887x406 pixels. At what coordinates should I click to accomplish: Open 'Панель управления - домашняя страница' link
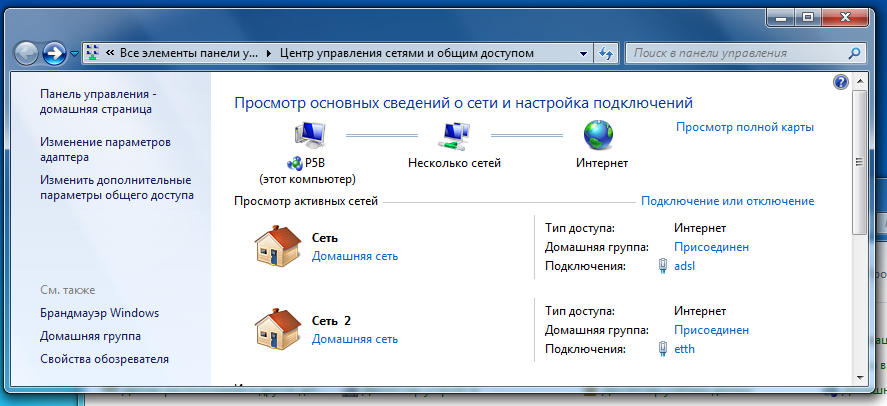point(98,102)
